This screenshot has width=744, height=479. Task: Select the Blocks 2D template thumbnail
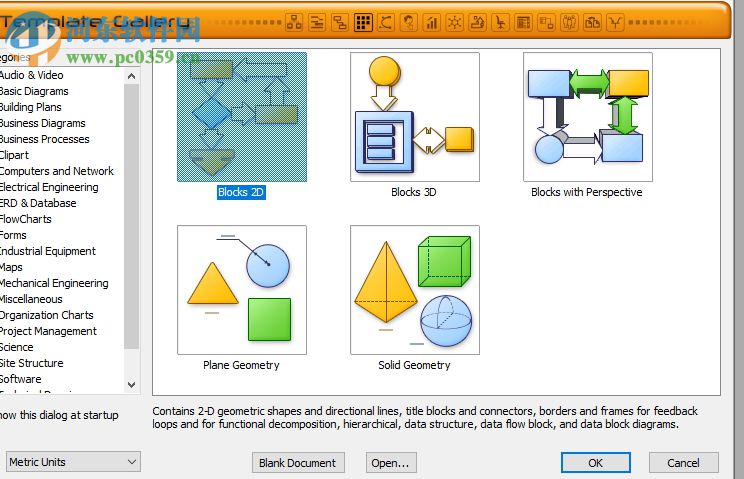coord(242,117)
